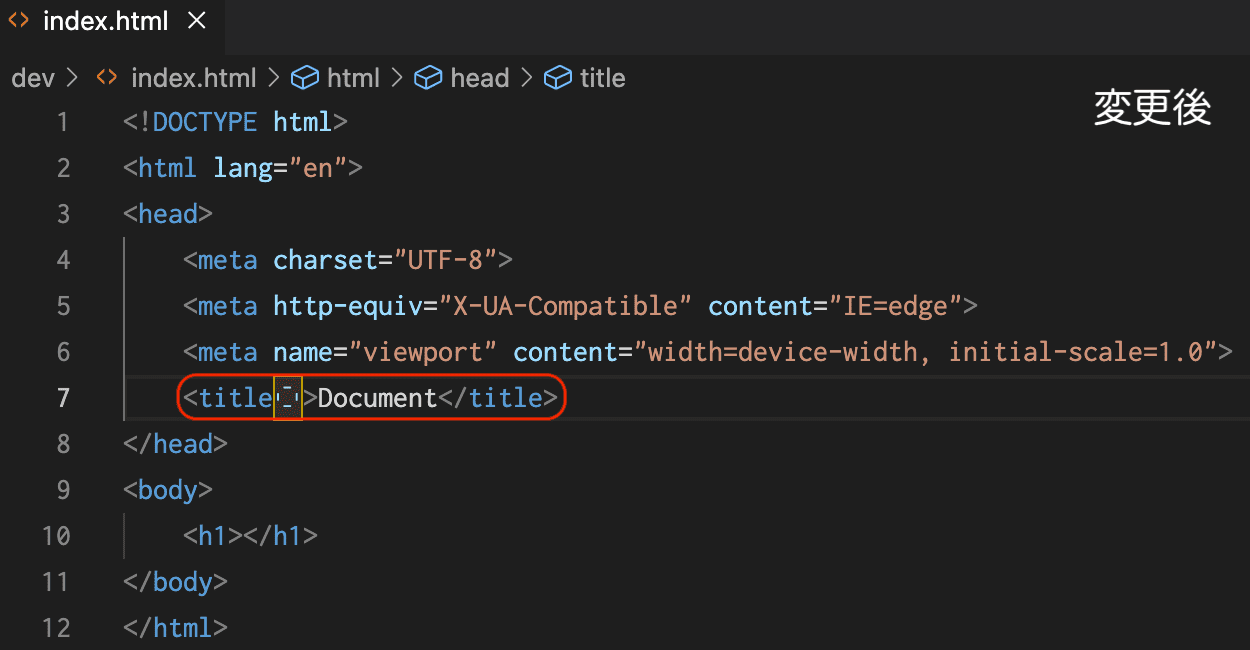
Task: Click line number 7 in gutter
Action: [63, 398]
